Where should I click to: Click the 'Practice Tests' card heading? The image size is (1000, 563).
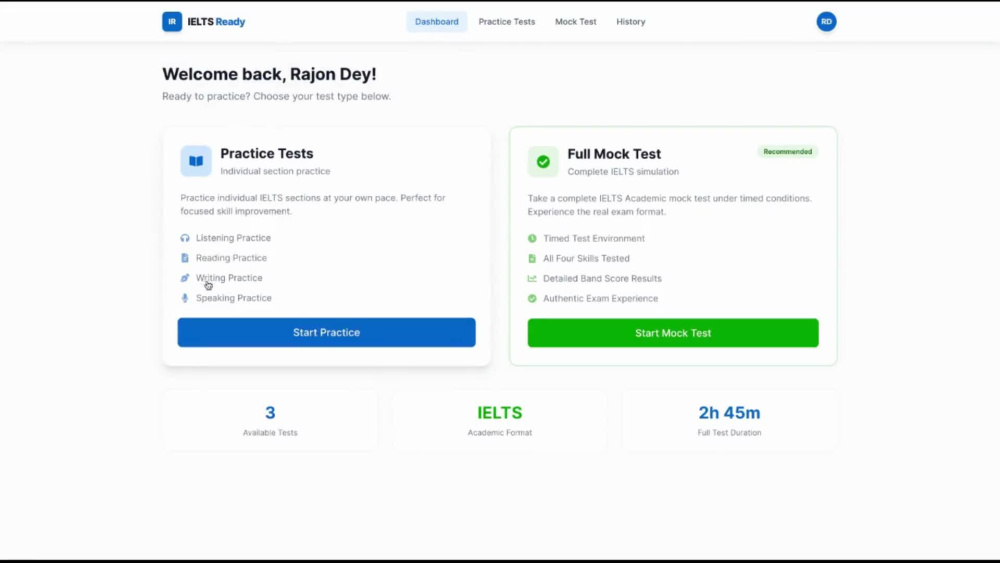[267, 153]
